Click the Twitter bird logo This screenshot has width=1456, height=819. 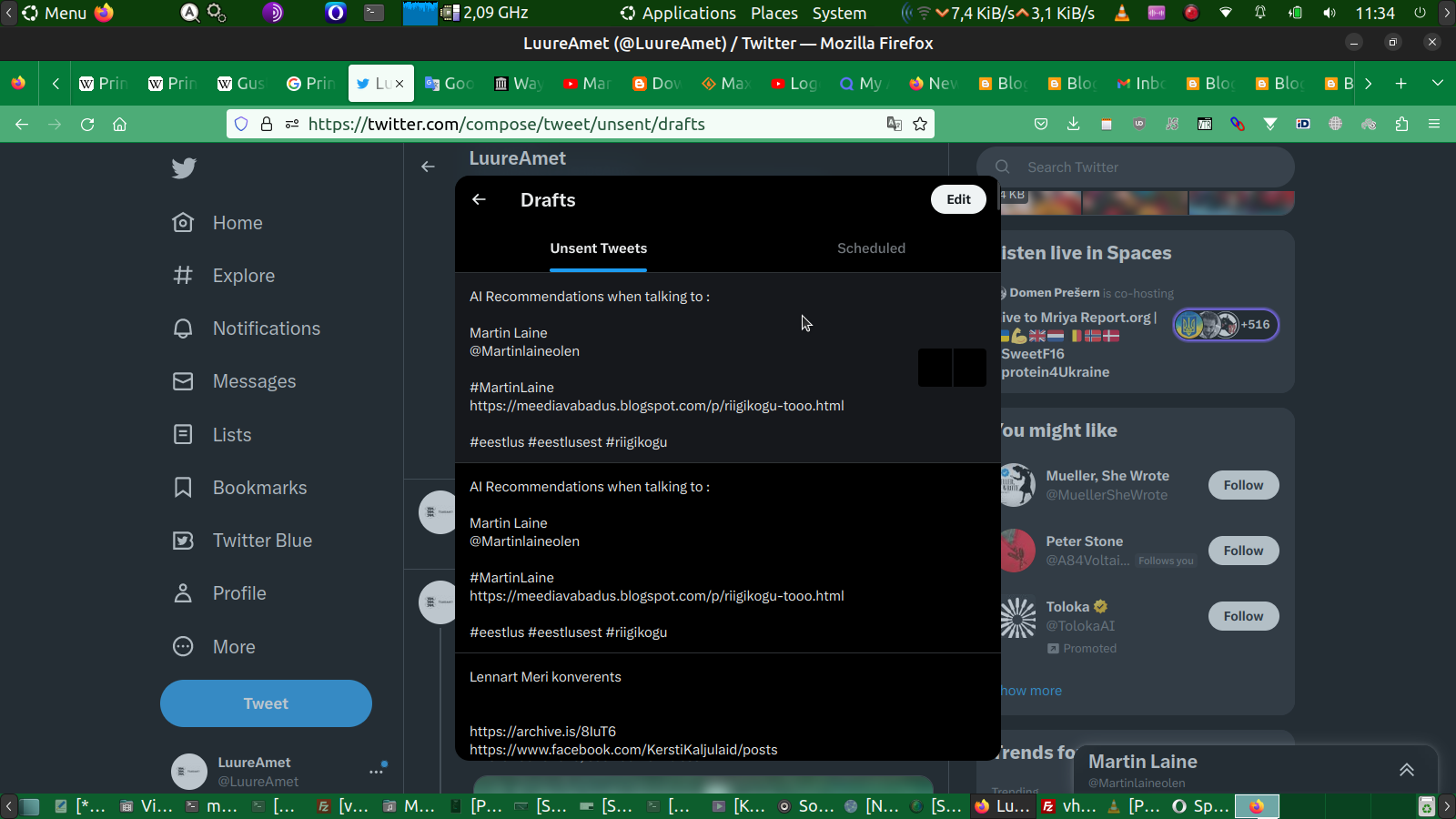184,167
